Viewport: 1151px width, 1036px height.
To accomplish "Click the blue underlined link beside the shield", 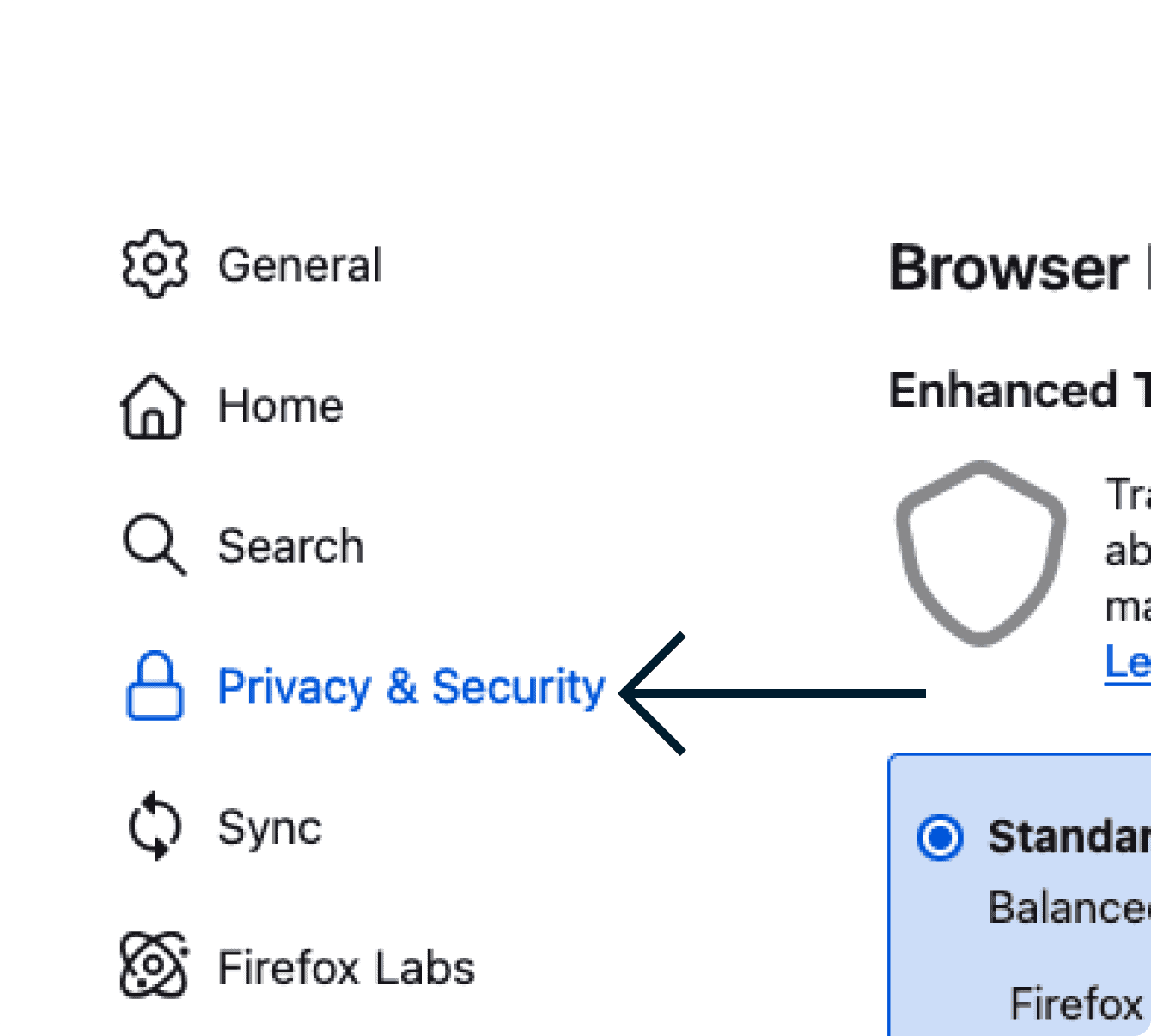I will pyautogui.click(x=1127, y=663).
